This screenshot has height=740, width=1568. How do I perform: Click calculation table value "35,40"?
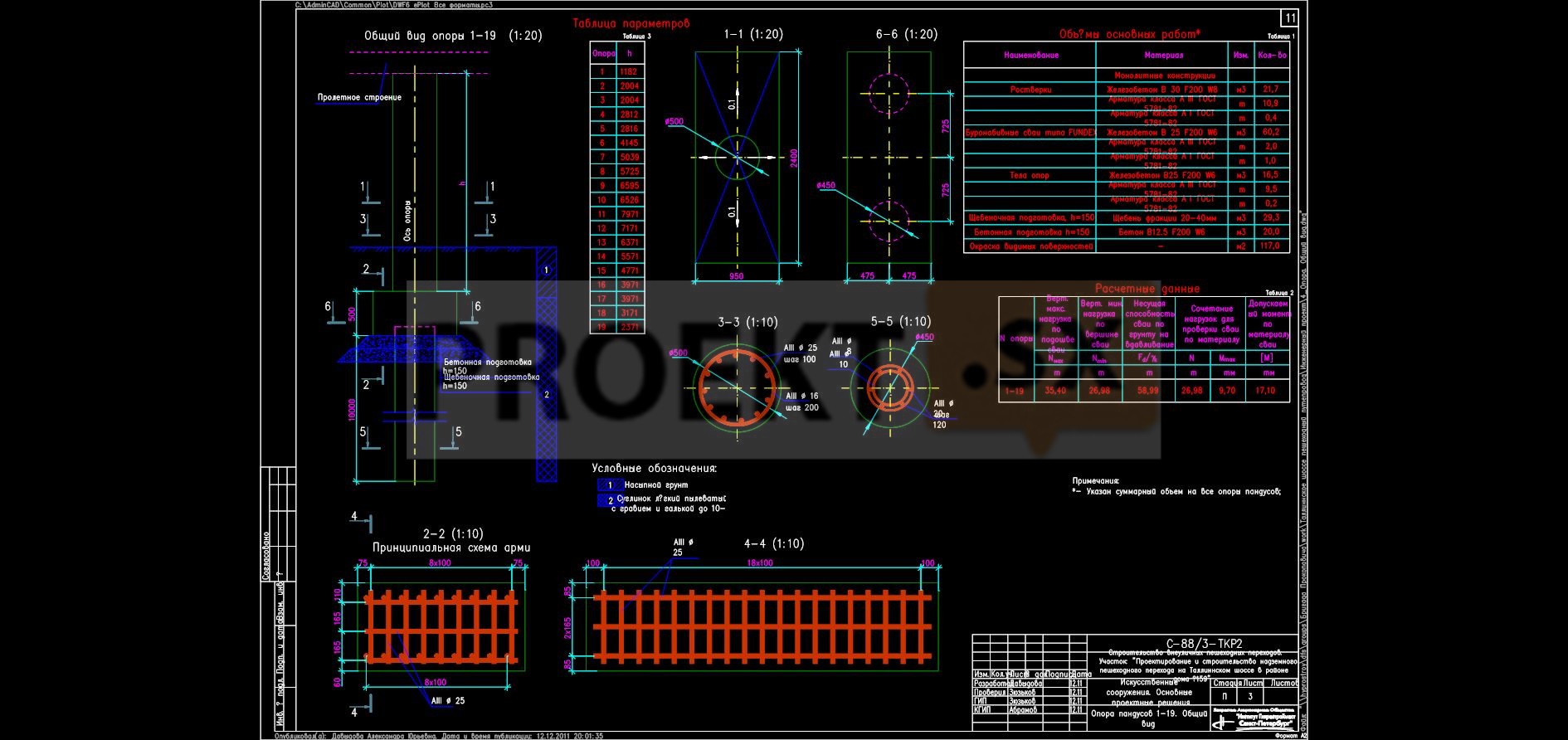pos(1055,390)
